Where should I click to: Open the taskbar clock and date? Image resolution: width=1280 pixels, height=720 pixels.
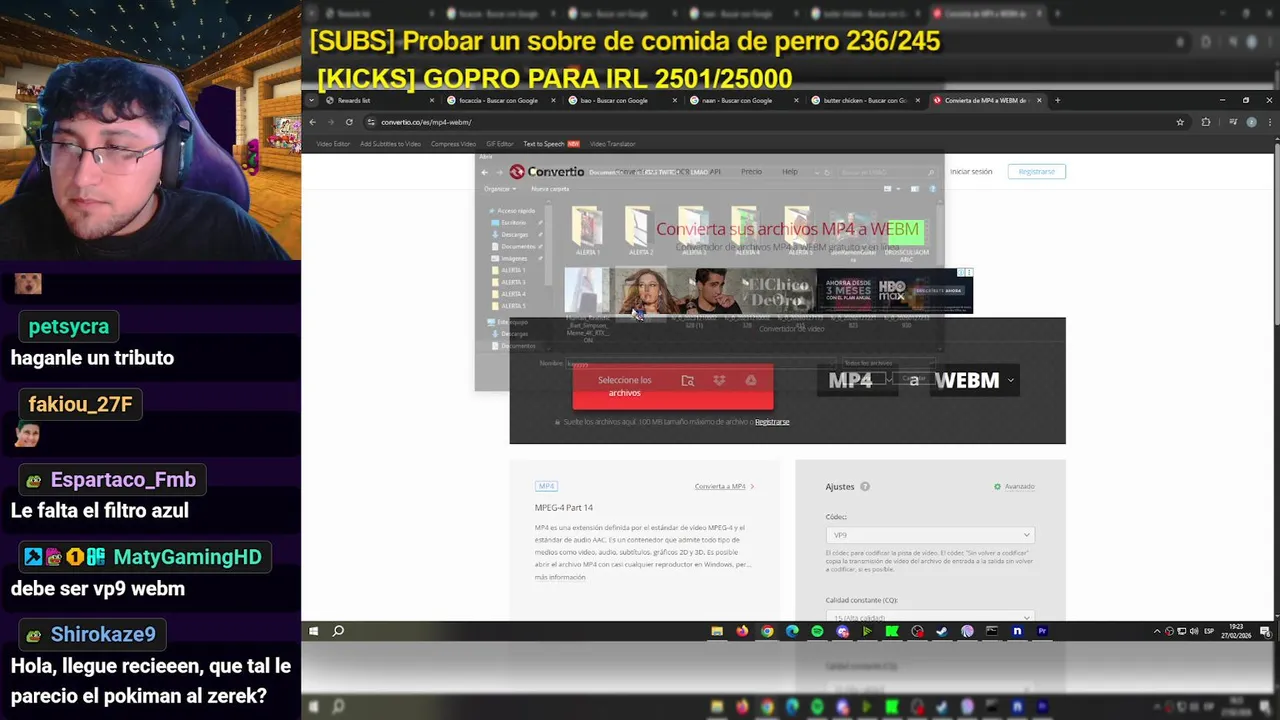[x=1237, y=631]
